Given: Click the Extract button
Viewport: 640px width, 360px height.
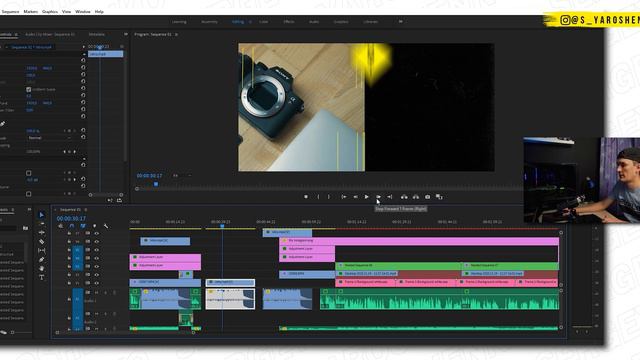Looking at the screenshot, I should (x=416, y=197).
